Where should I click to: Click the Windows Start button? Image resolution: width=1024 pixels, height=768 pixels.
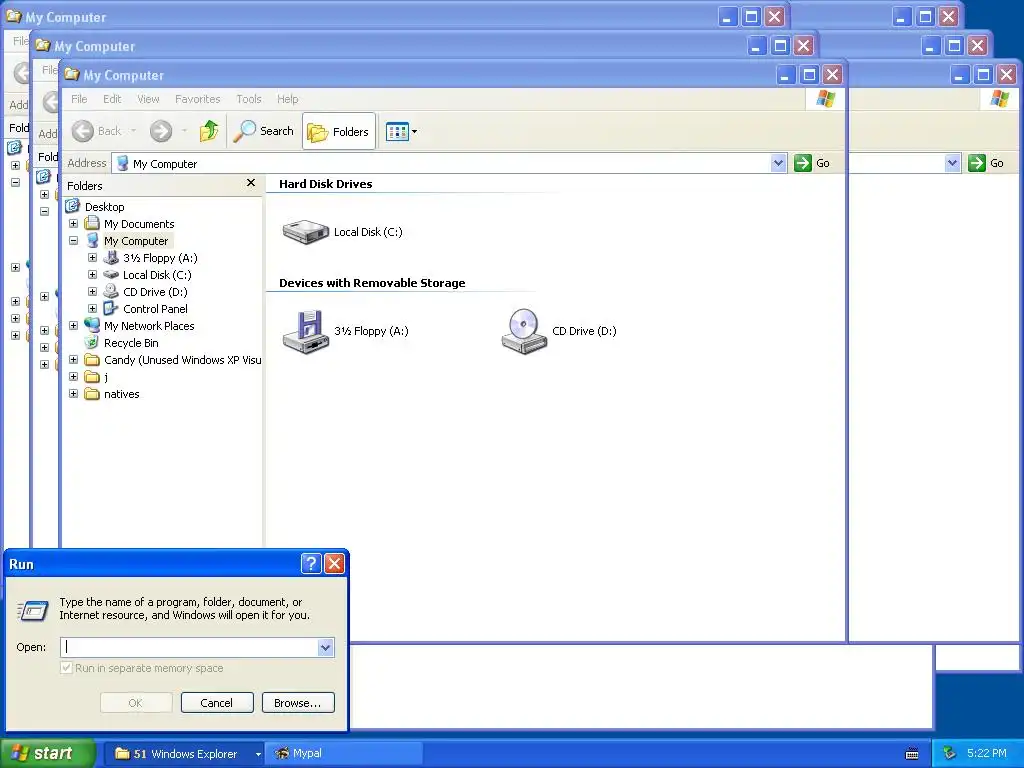tap(47, 754)
